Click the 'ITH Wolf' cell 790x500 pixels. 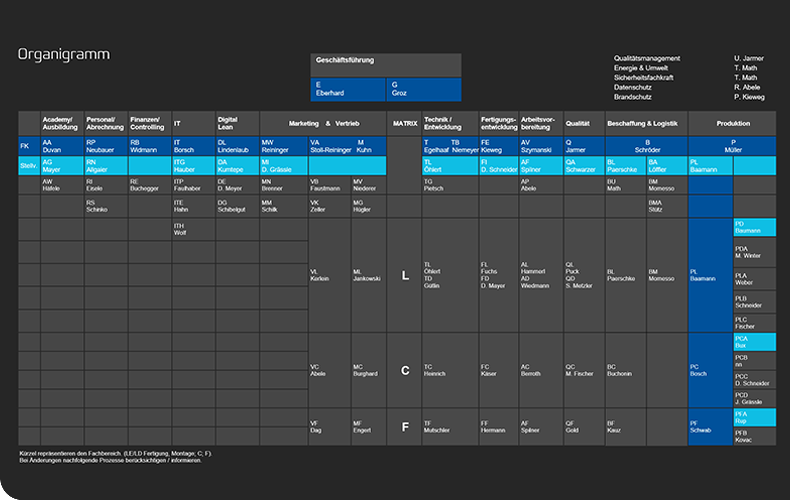click(x=193, y=229)
